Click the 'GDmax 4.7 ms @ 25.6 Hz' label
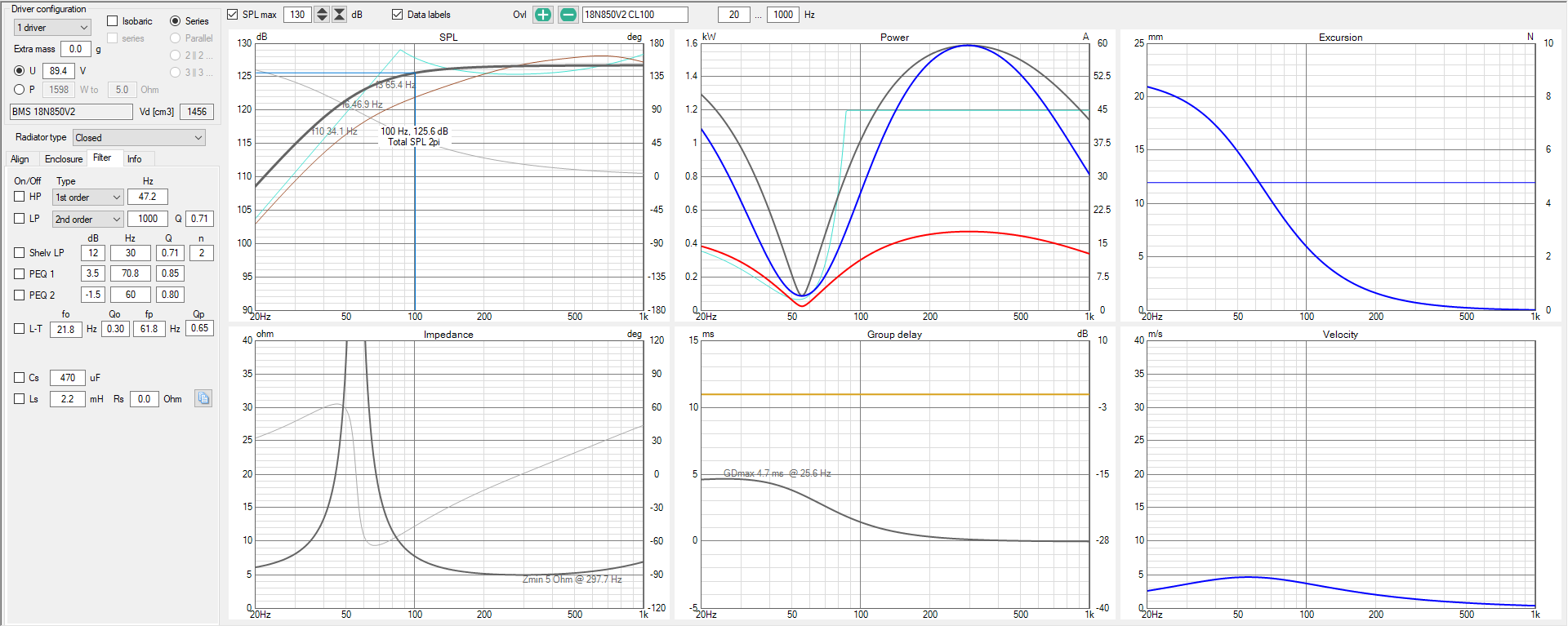 coord(777,473)
